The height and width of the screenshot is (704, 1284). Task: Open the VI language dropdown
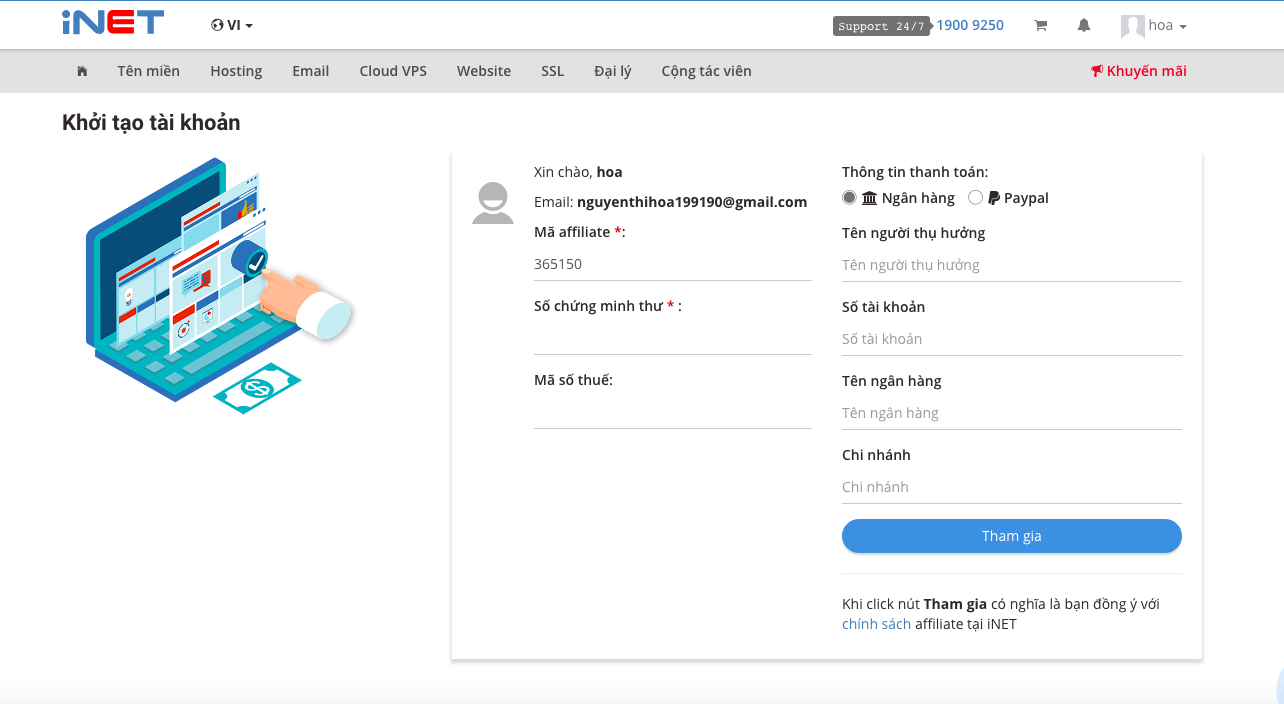point(232,25)
